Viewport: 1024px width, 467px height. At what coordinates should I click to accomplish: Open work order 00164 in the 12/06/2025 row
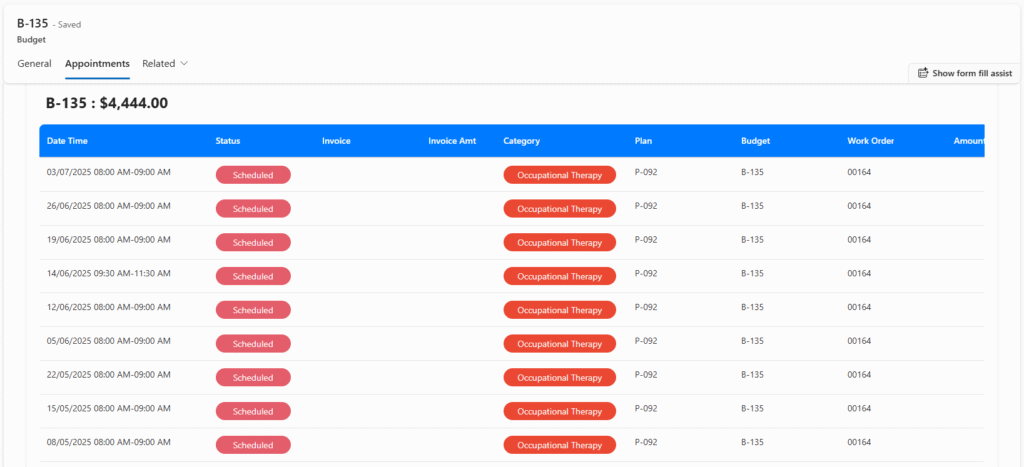[859, 307]
